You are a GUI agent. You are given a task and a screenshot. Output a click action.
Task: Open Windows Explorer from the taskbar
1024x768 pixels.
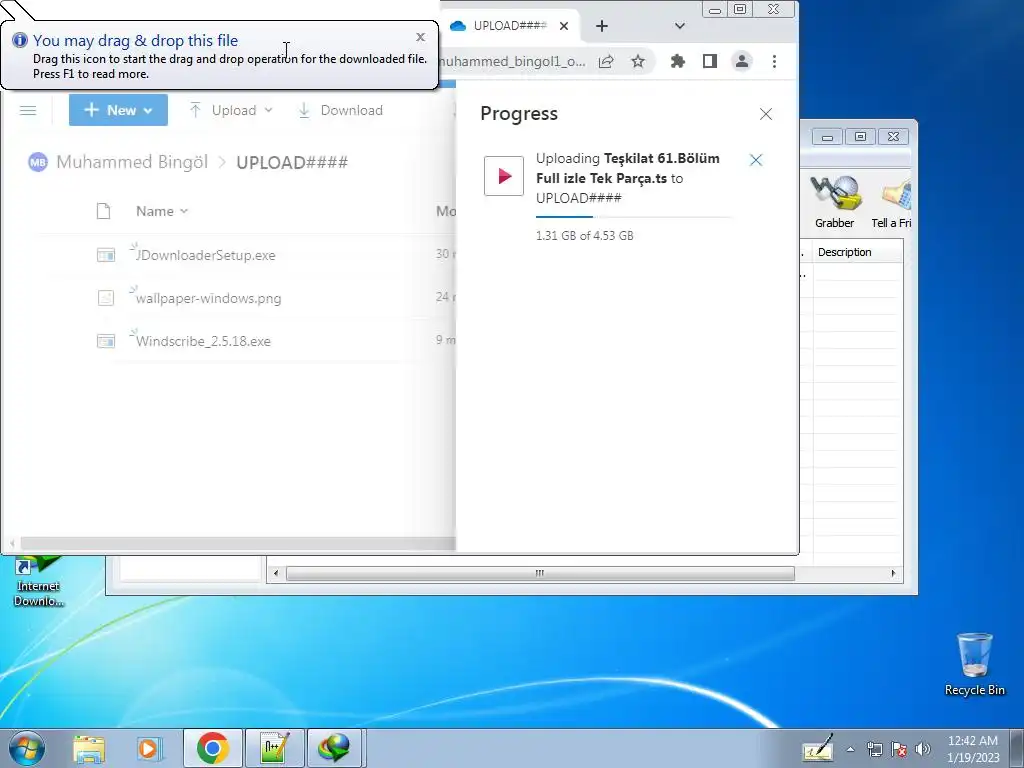[89, 748]
